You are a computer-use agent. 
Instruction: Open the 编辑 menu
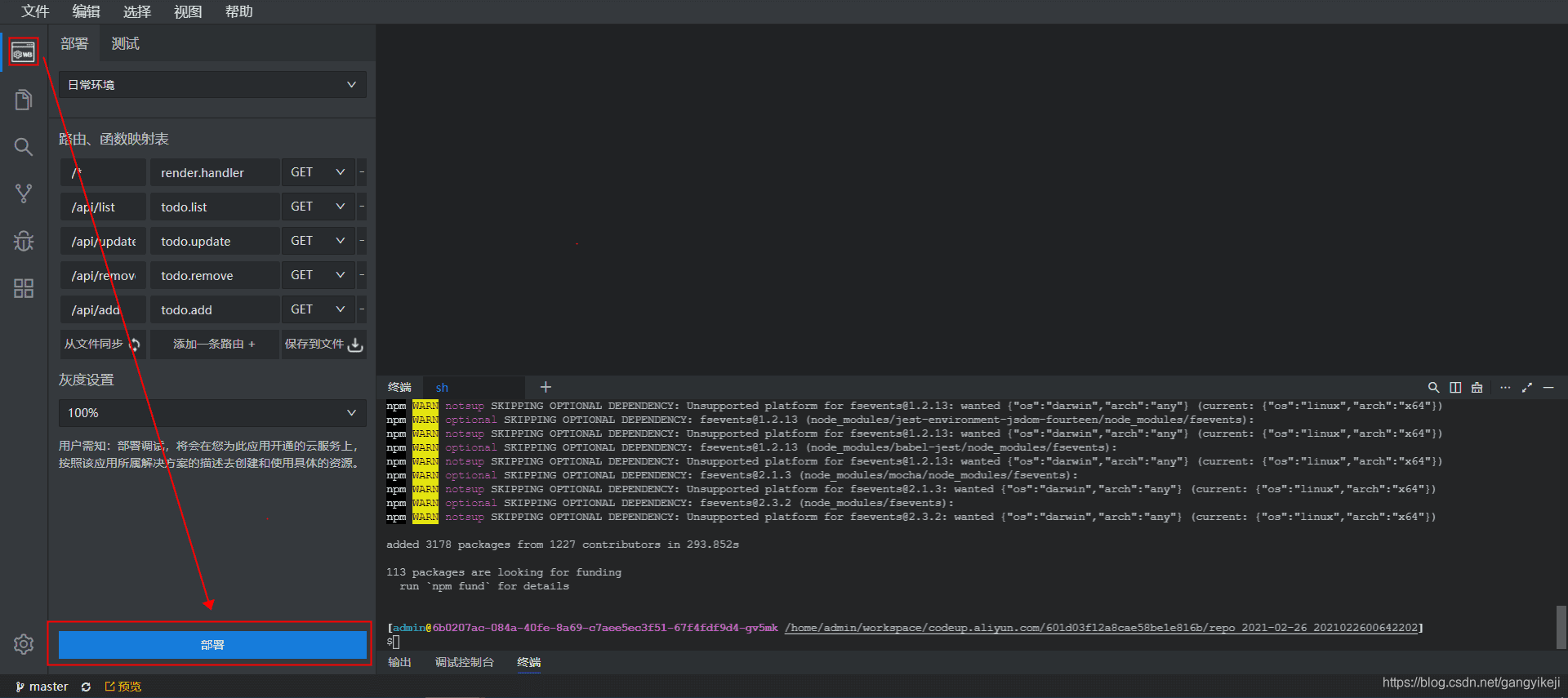click(x=86, y=11)
